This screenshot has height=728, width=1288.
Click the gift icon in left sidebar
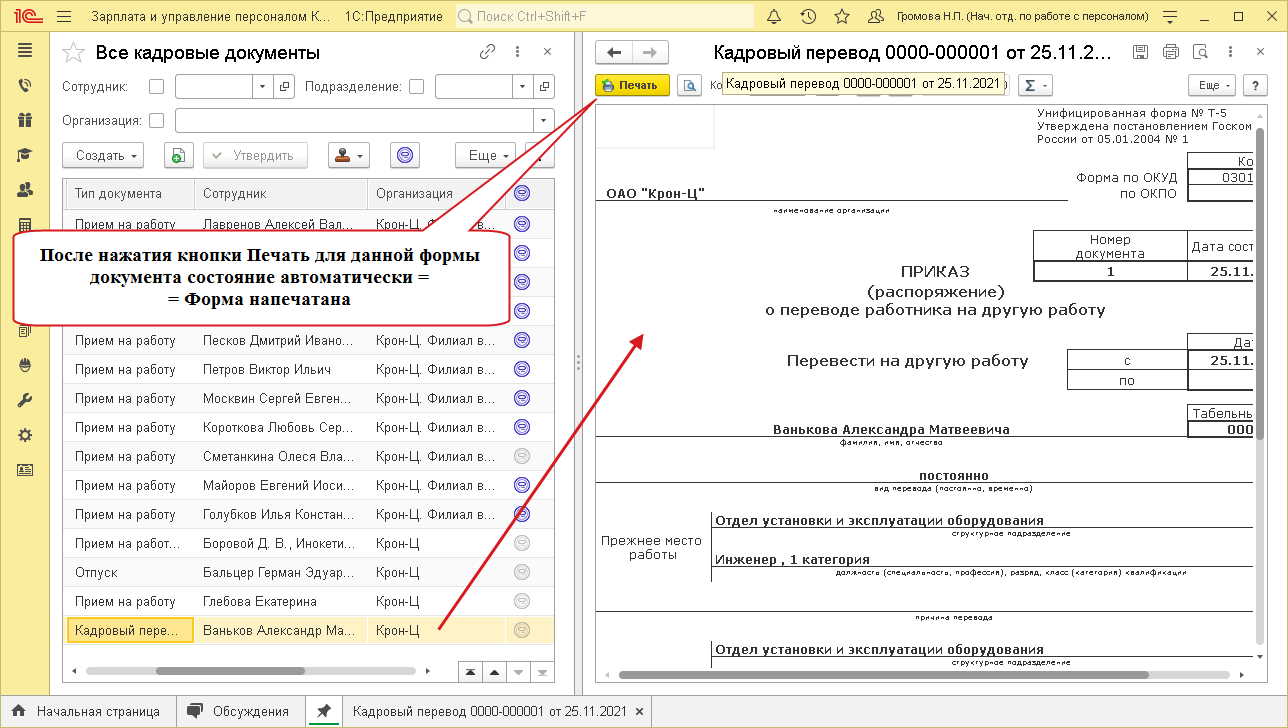pos(25,120)
